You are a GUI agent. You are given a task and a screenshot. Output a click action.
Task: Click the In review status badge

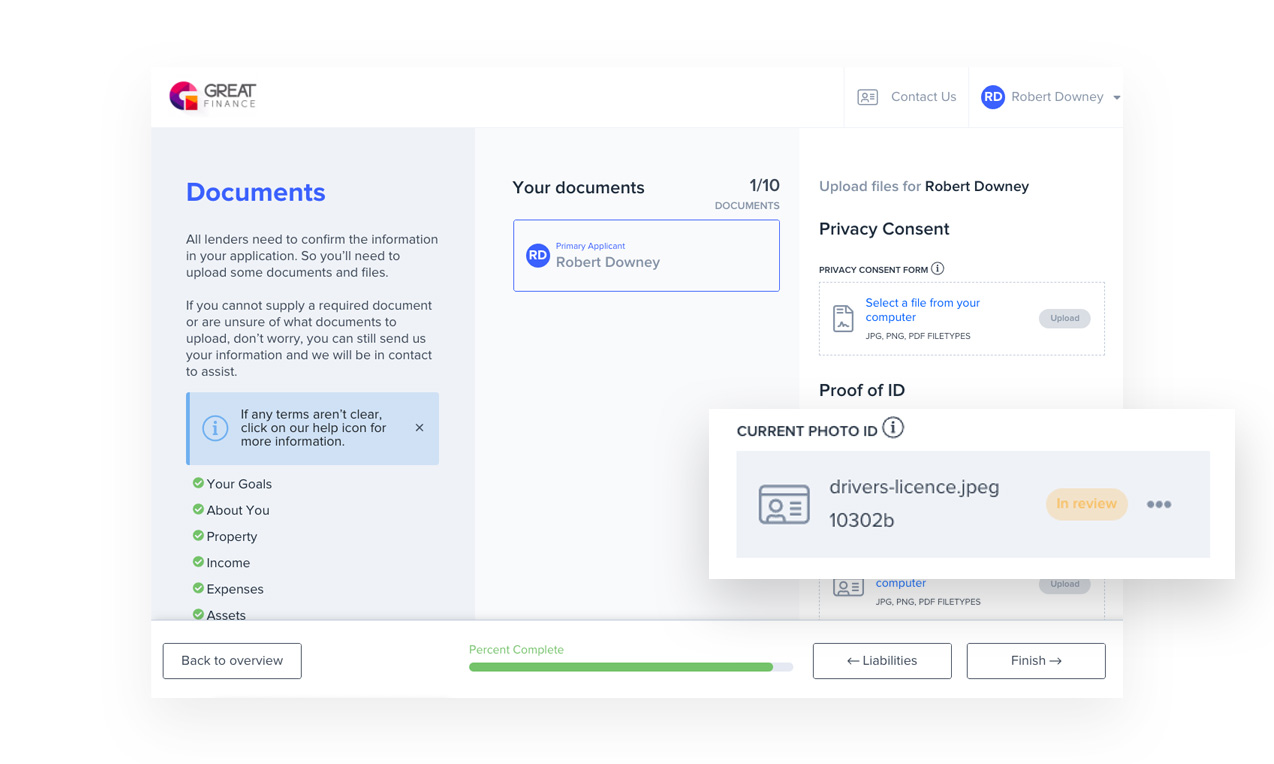tap(1086, 504)
